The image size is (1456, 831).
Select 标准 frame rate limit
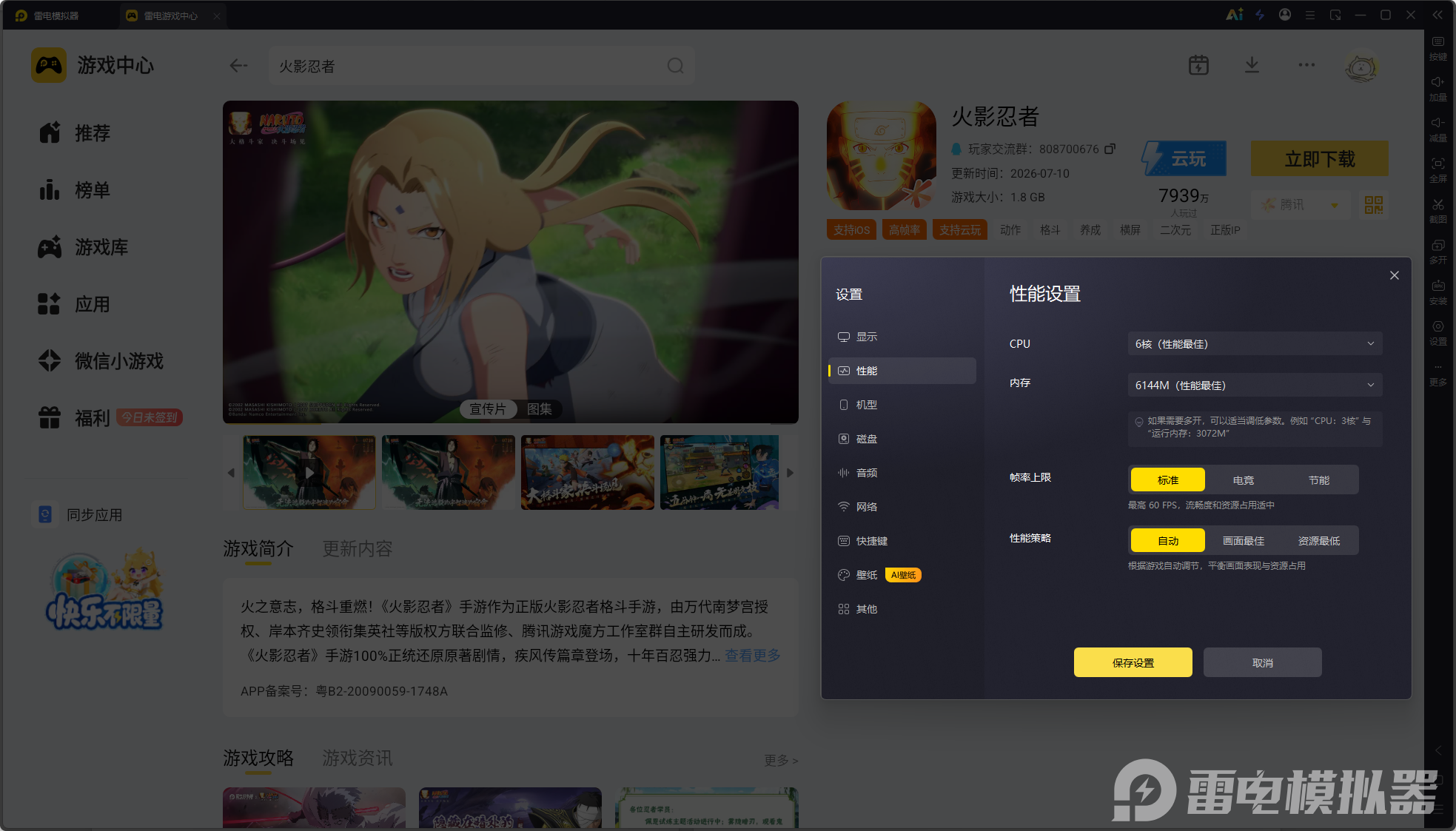[x=1168, y=480]
